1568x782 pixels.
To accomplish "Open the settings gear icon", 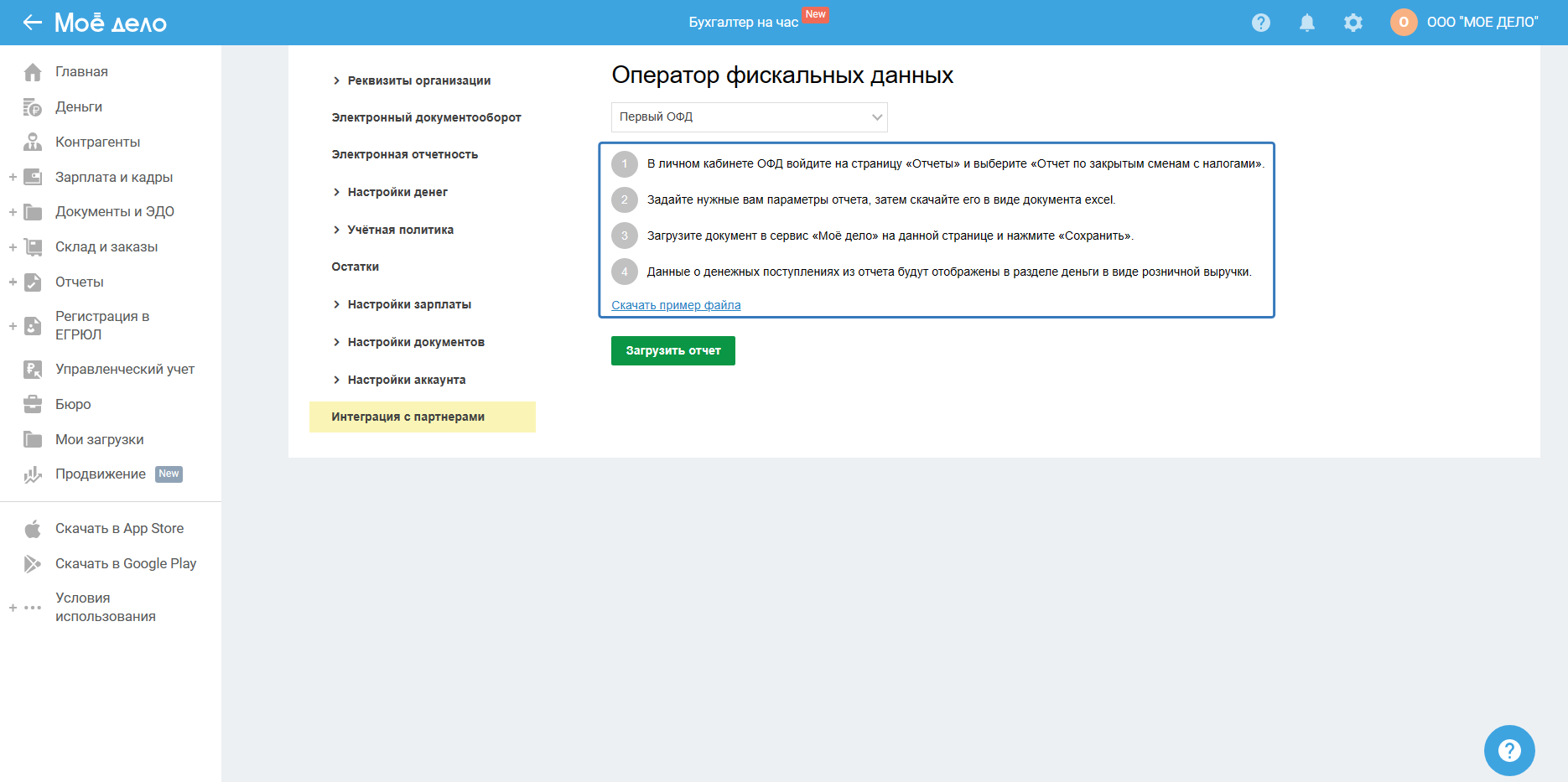I will tap(1353, 23).
